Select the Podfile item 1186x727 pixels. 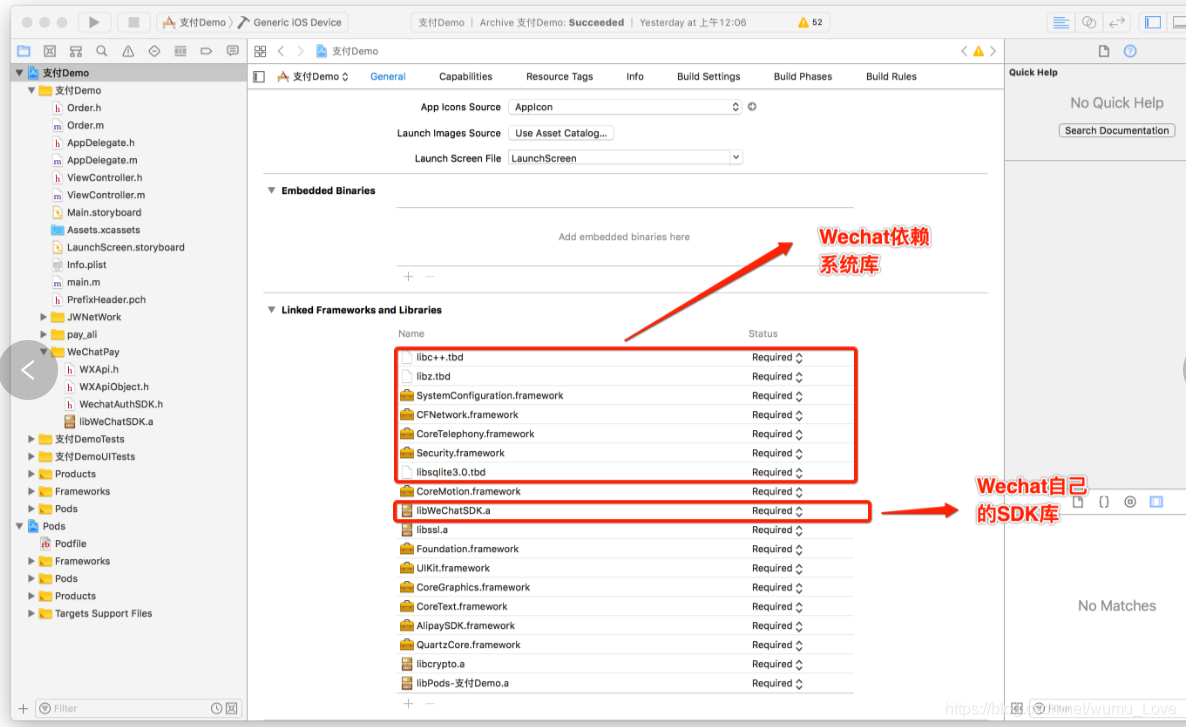pos(70,544)
